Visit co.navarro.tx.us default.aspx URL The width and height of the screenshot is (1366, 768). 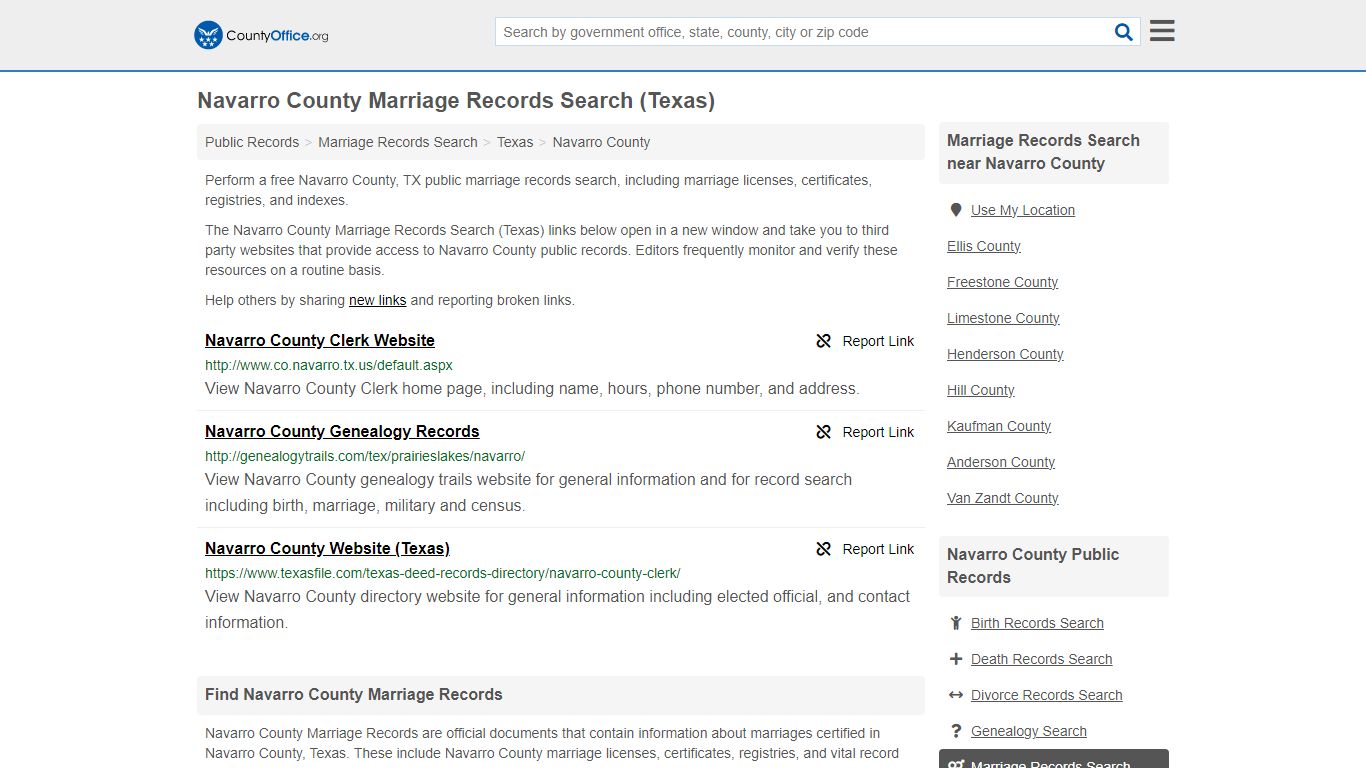pos(329,365)
